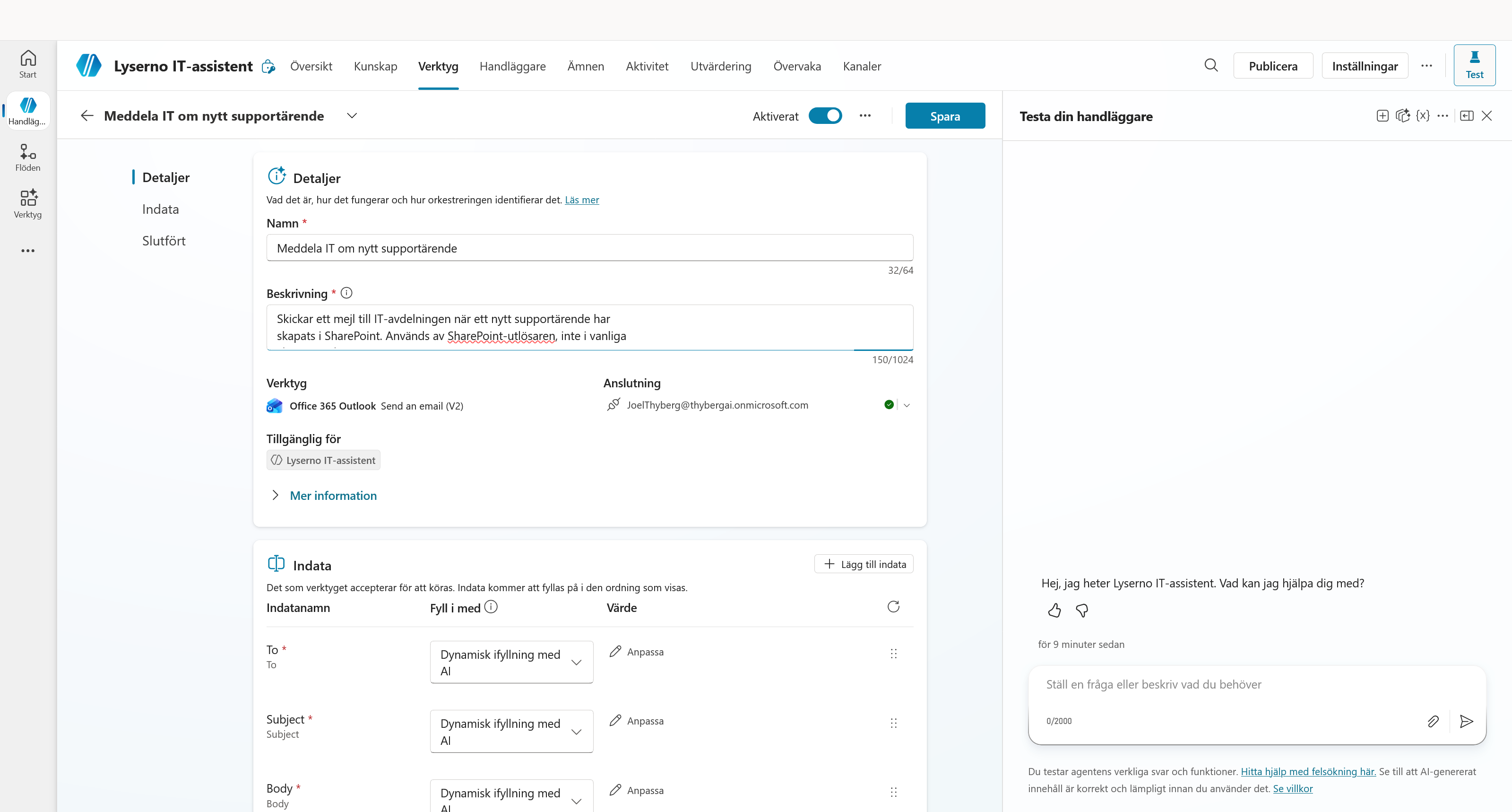This screenshot has width=1512, height=812.
Task: Open Inställningar
Action: [1365, 66]
